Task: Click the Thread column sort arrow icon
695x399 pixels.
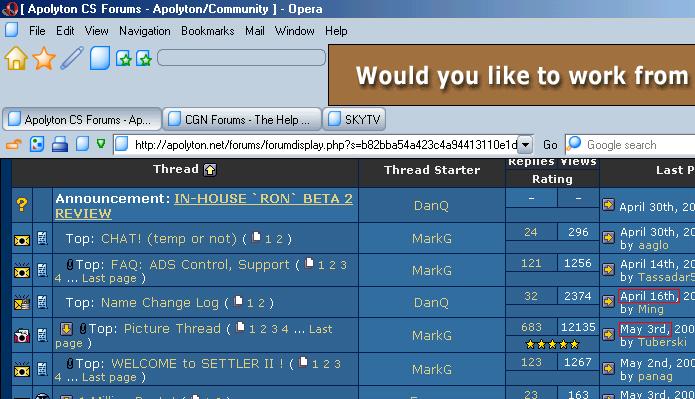Action: [210, 170]
